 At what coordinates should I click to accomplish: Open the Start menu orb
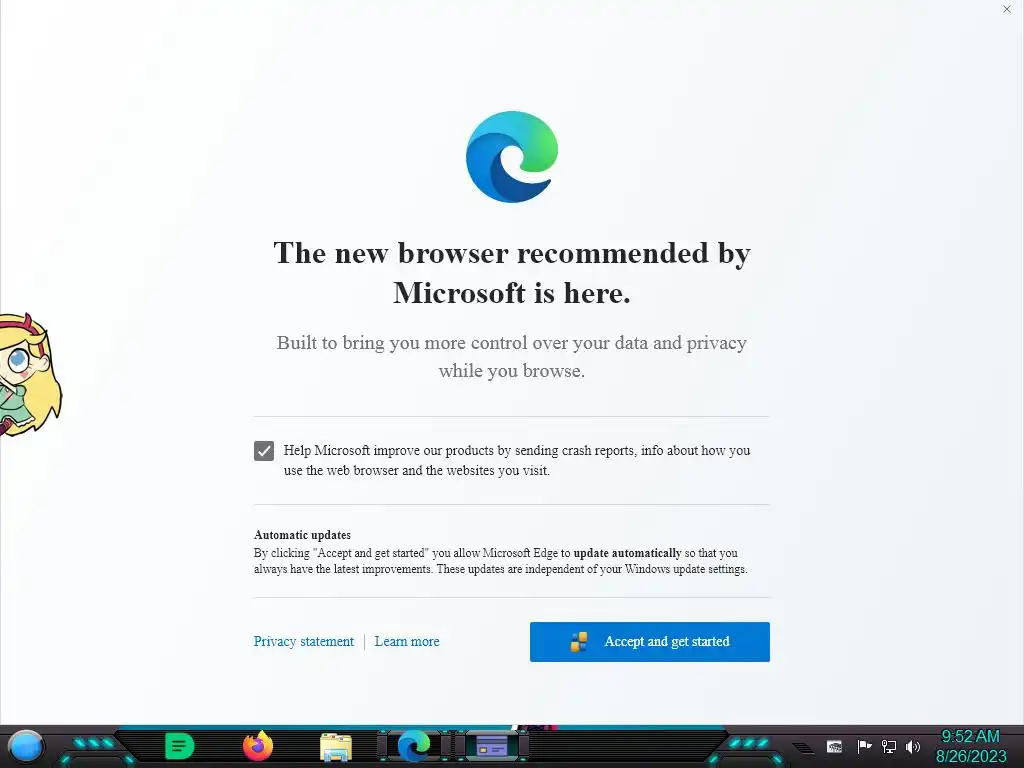25,746
